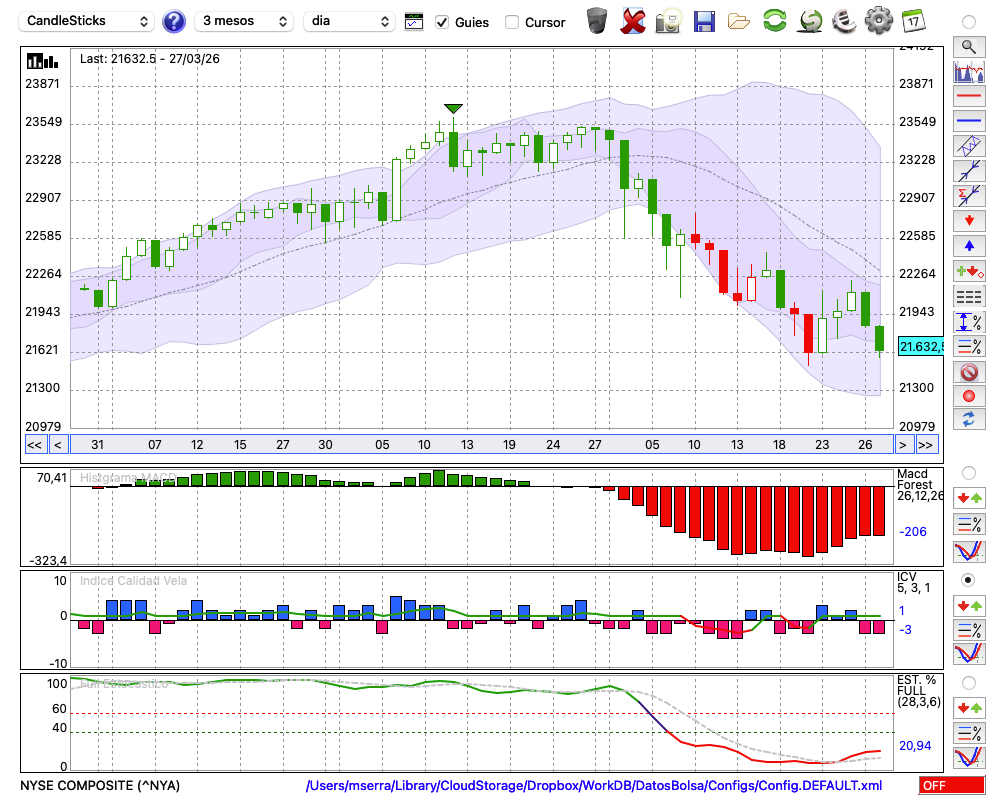
Task: Click the EST panel curve chart icon
Action: [969, 757]
